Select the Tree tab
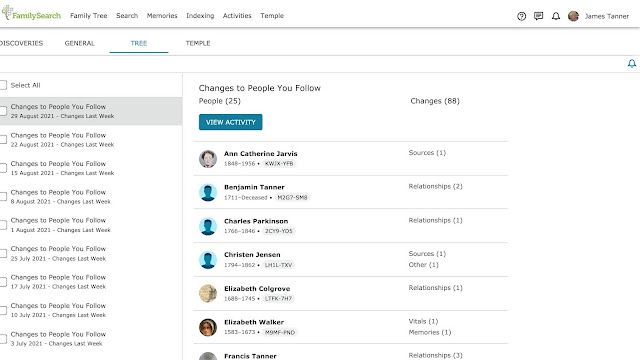Image resolution: width=640 pixels, height=360 pixels. click(139, 43)
